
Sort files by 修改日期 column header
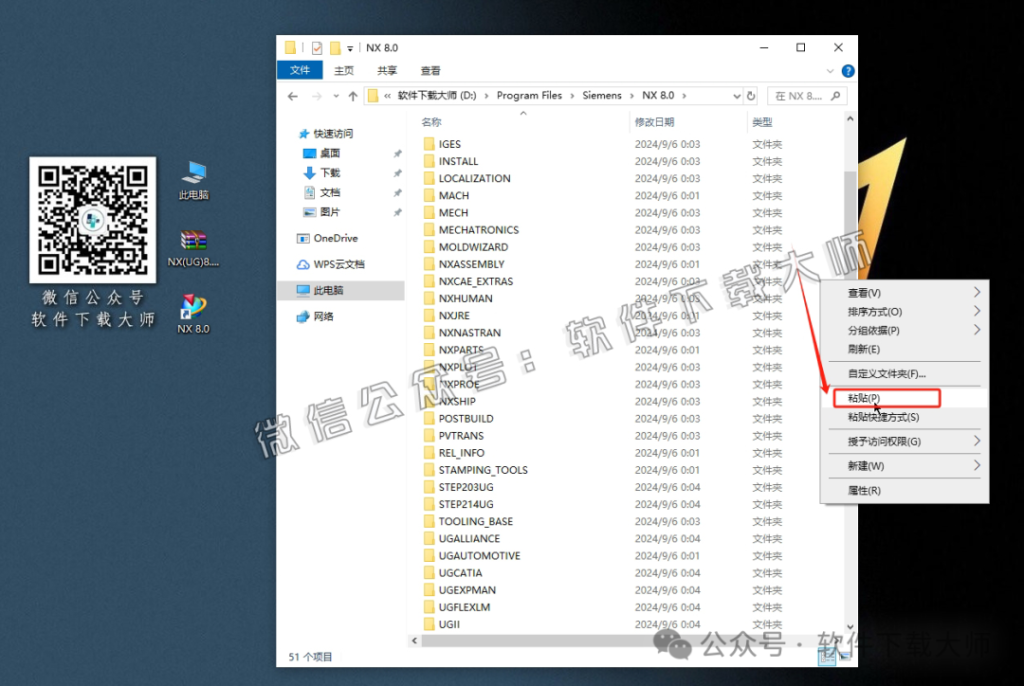pos(654,122)
